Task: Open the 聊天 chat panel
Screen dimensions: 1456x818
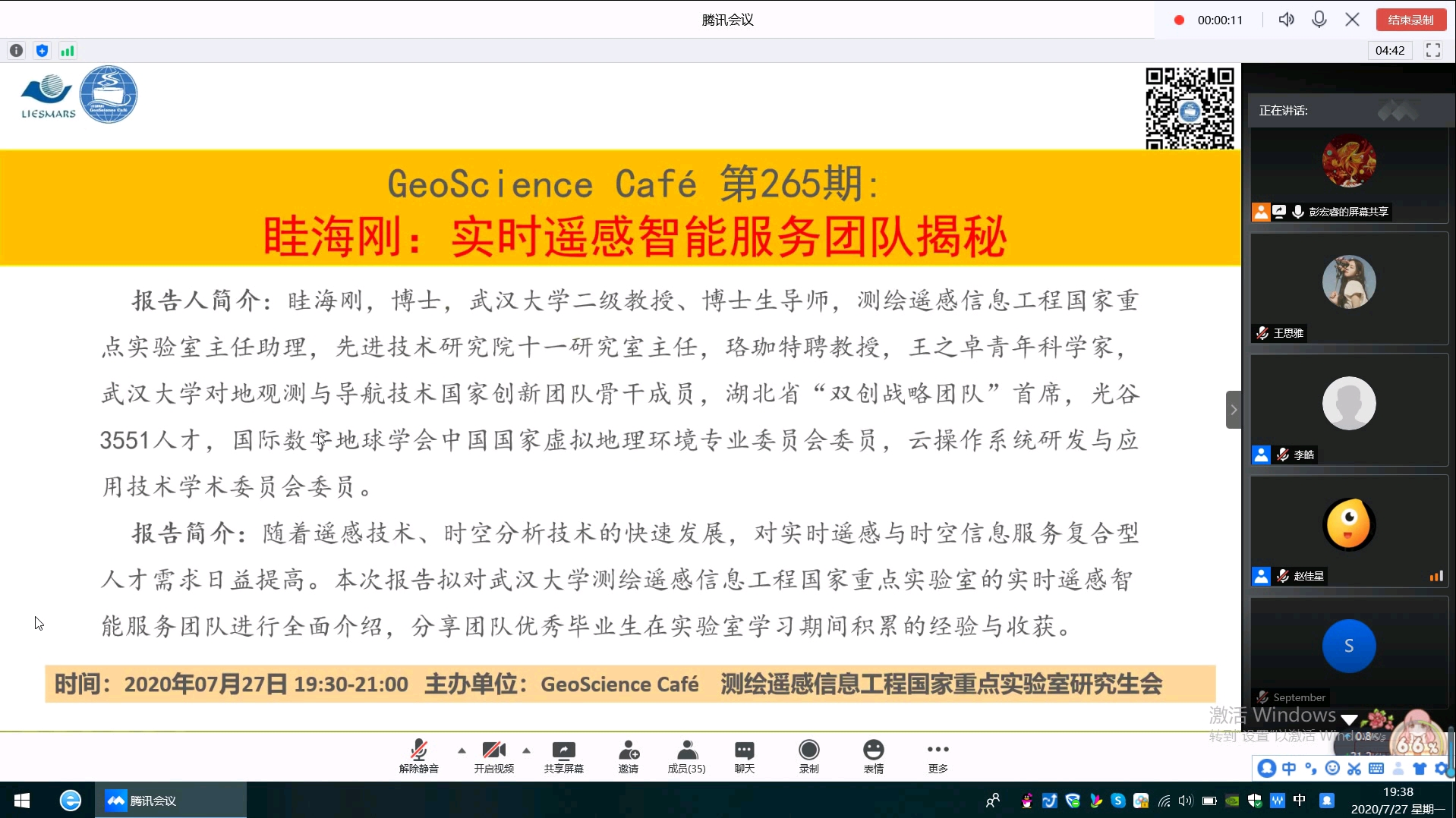Action: [745, 756]
